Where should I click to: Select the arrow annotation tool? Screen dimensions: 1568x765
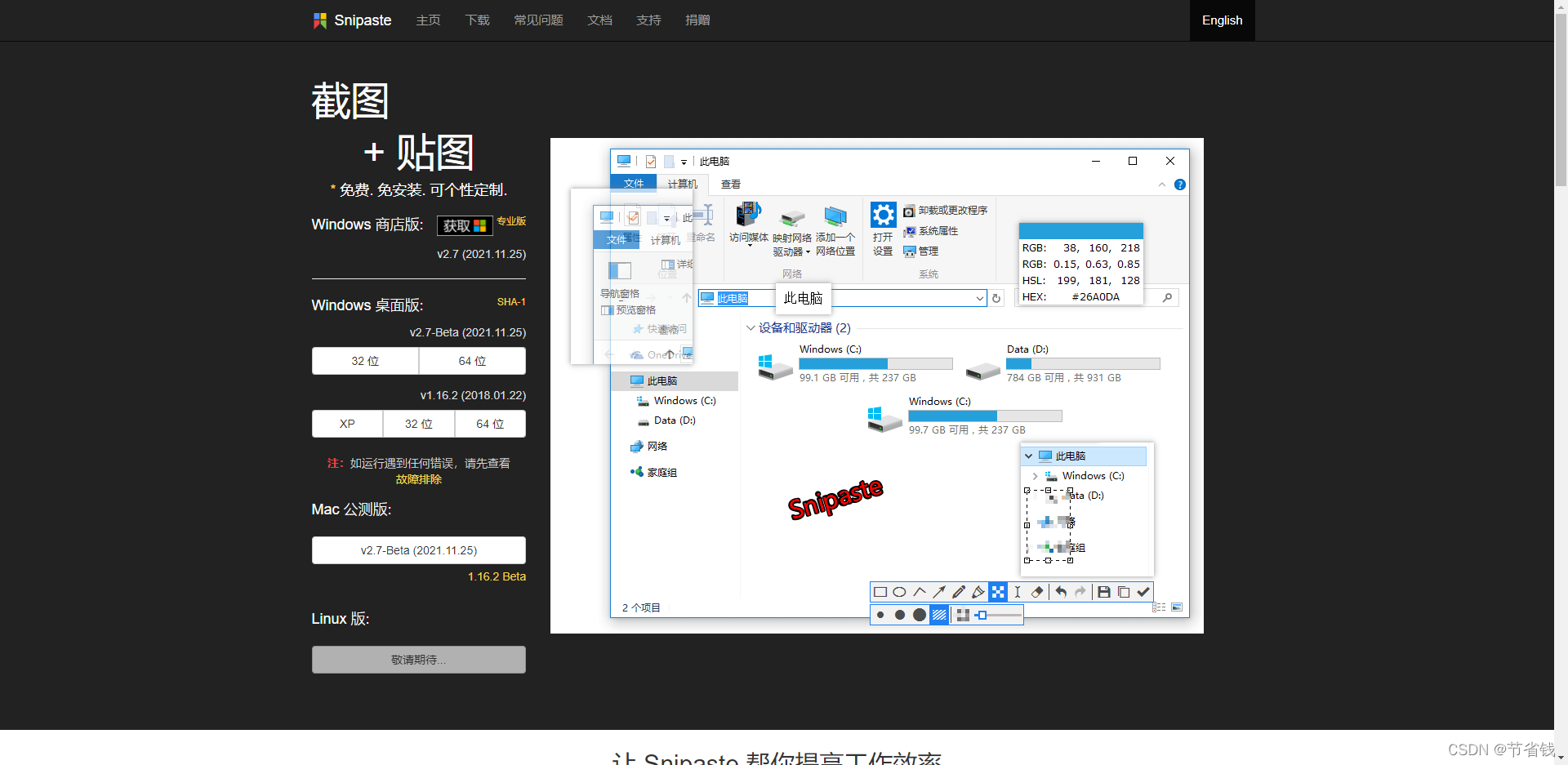[939, 592]
